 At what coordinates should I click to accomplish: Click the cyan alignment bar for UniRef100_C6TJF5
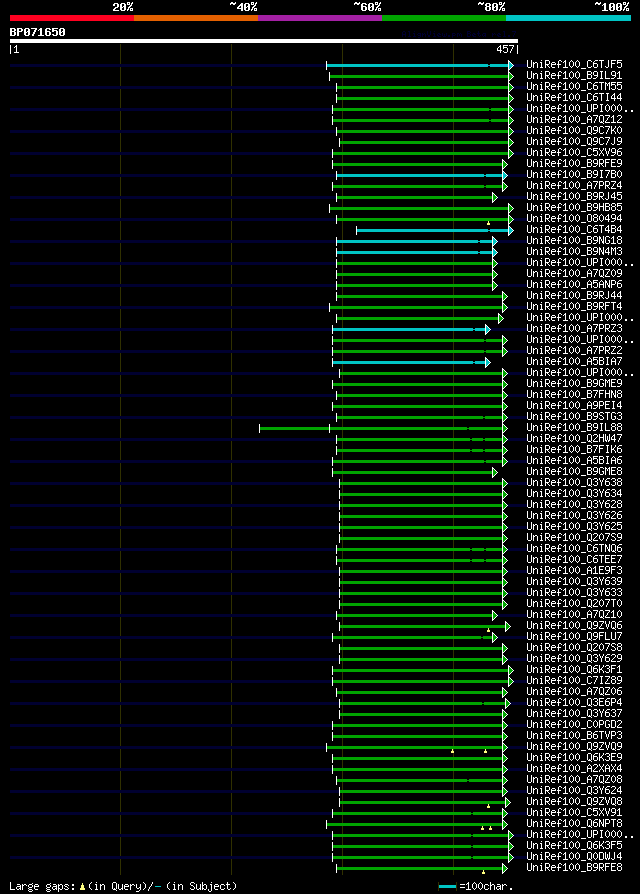click(x=419, y=66)
